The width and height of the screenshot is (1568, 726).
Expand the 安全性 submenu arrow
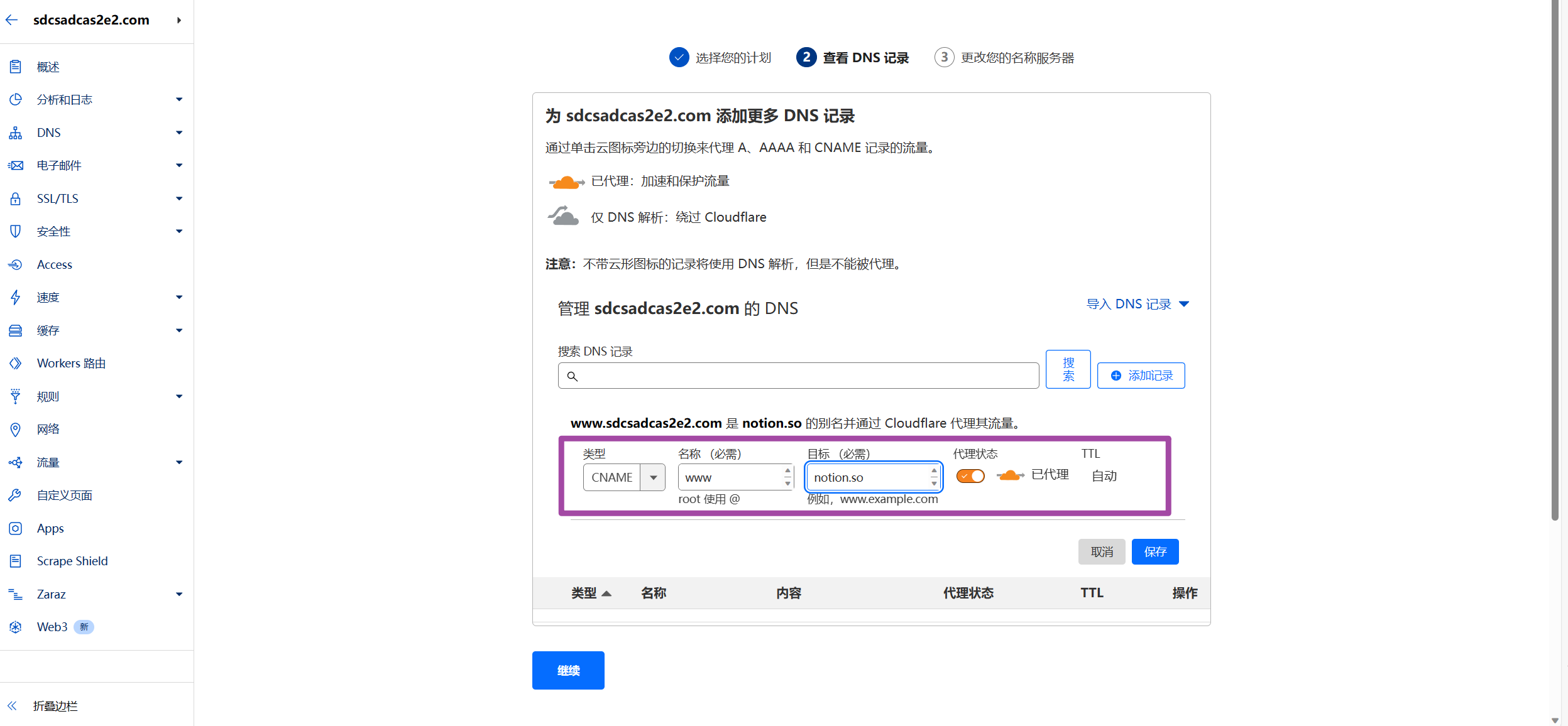coord(179,231)
